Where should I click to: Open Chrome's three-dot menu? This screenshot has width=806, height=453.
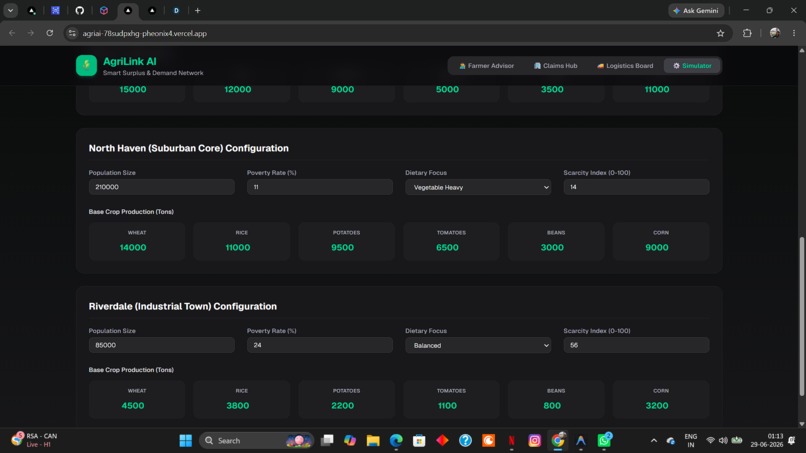pyautogui.click(x=794, y=33)
